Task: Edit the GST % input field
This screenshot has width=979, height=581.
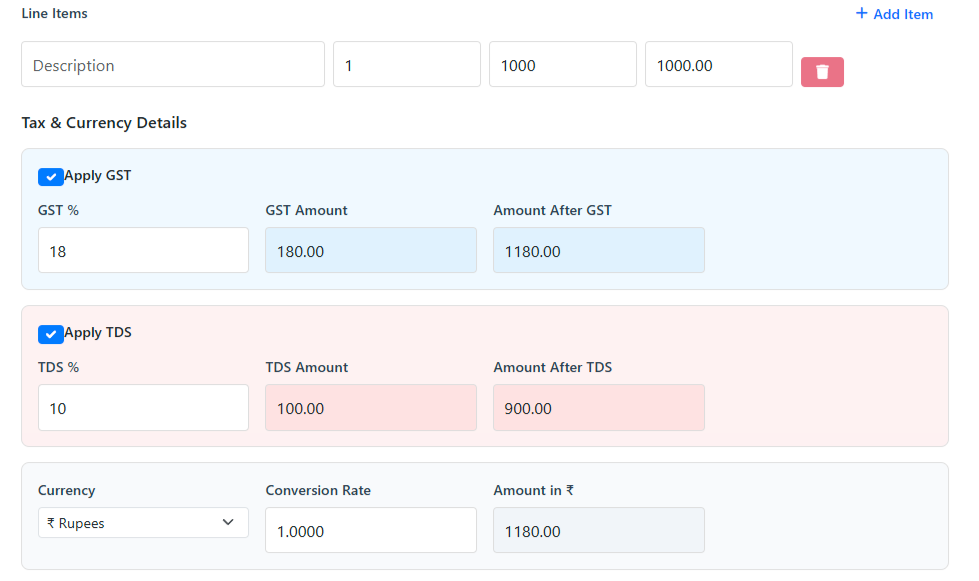Action: click(143, 251)
